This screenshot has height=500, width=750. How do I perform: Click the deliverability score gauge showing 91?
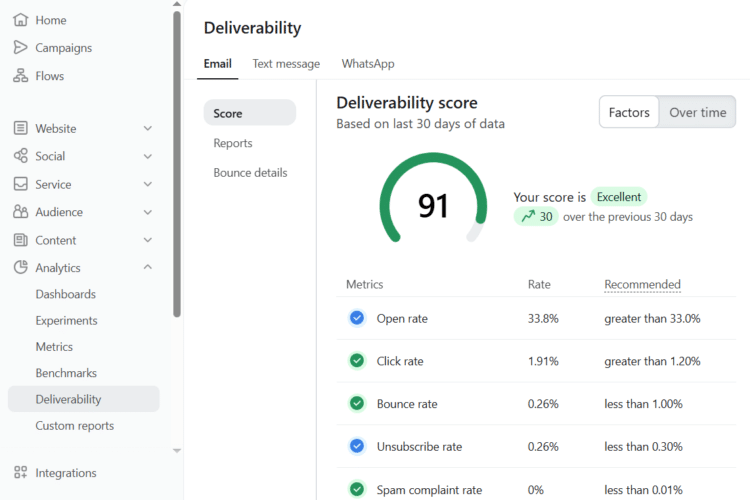tap(433, 199)
